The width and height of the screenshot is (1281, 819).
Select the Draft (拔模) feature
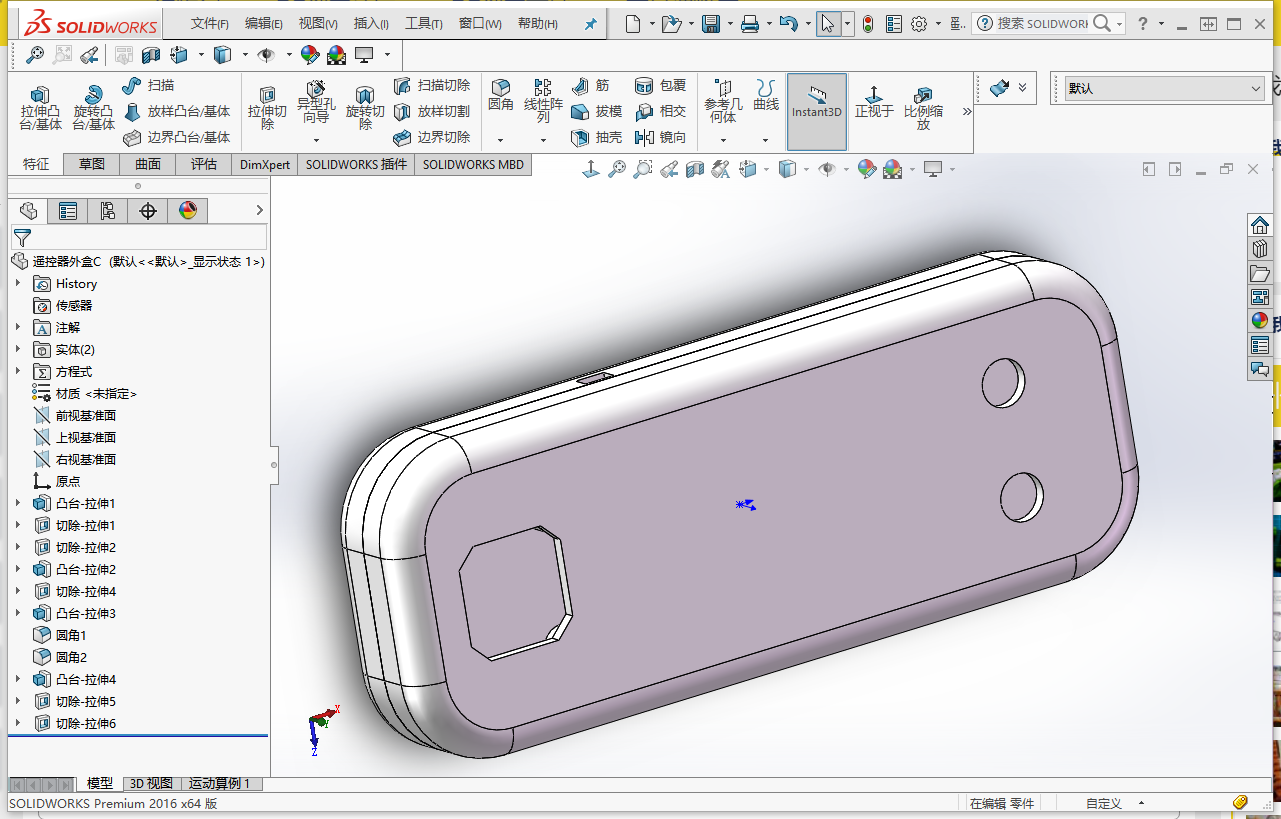click(x=597, y=112)
